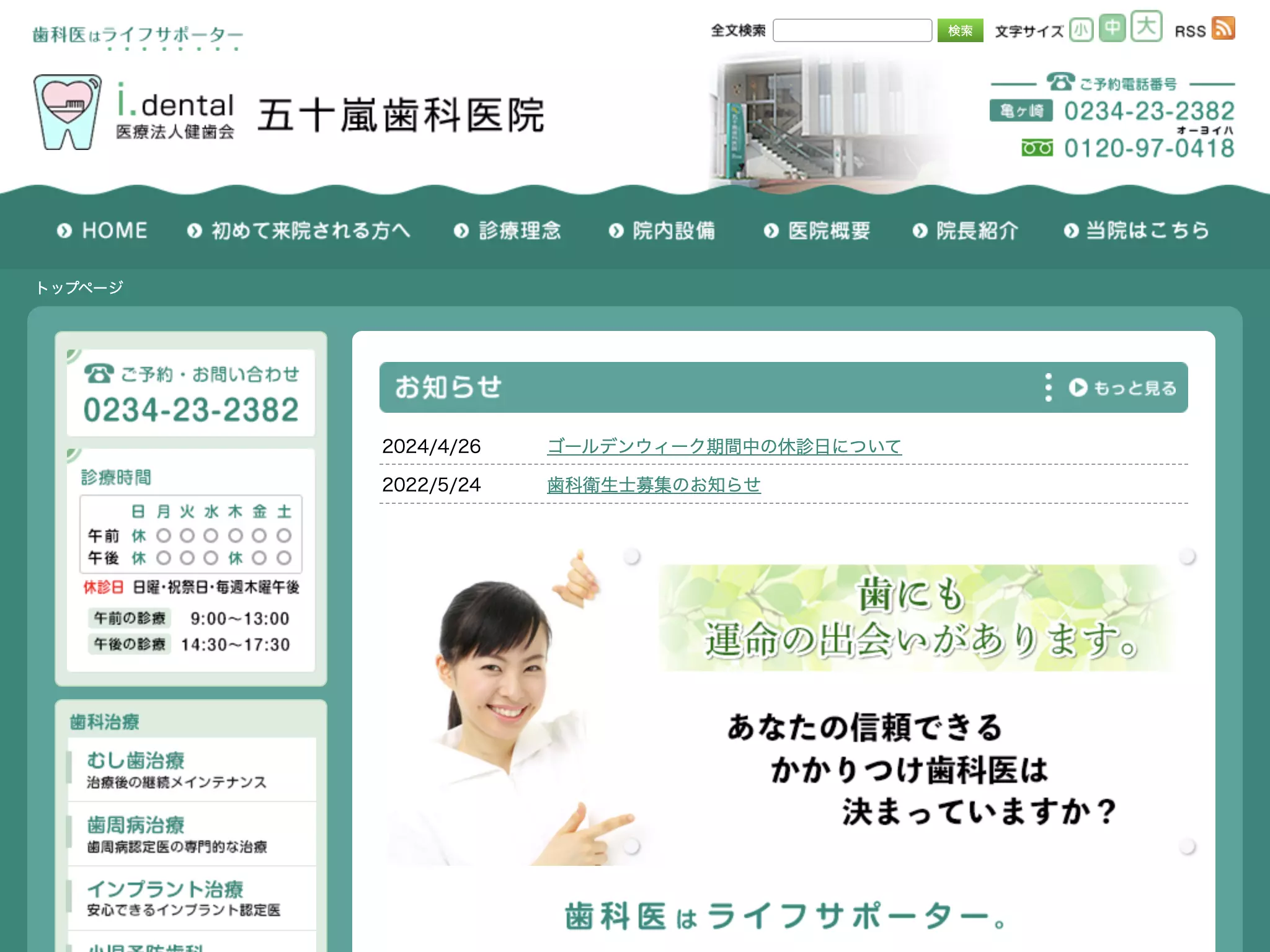The height and width of the screenshot is (952, 1270).
Task: Click the telephone icon beside ご予約電話番号
Action: pos(1060,82)
